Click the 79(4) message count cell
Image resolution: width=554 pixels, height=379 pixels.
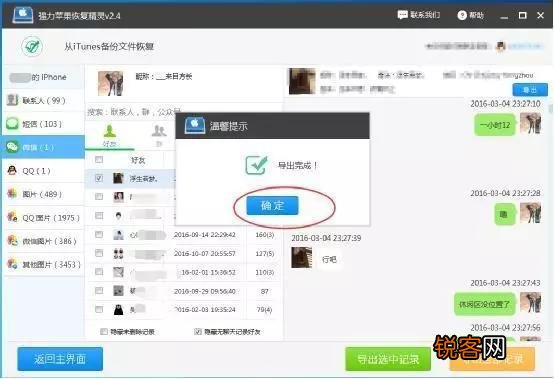coord(264,310)
